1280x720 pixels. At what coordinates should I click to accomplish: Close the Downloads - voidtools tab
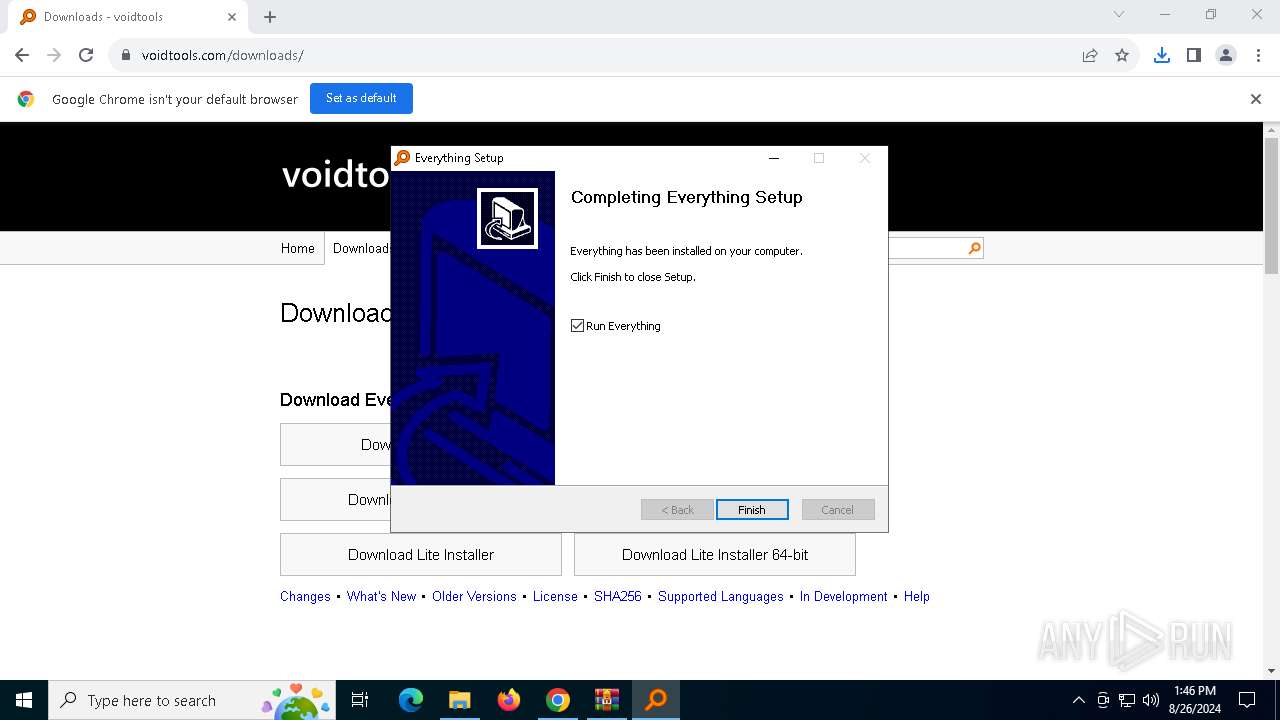231,17
